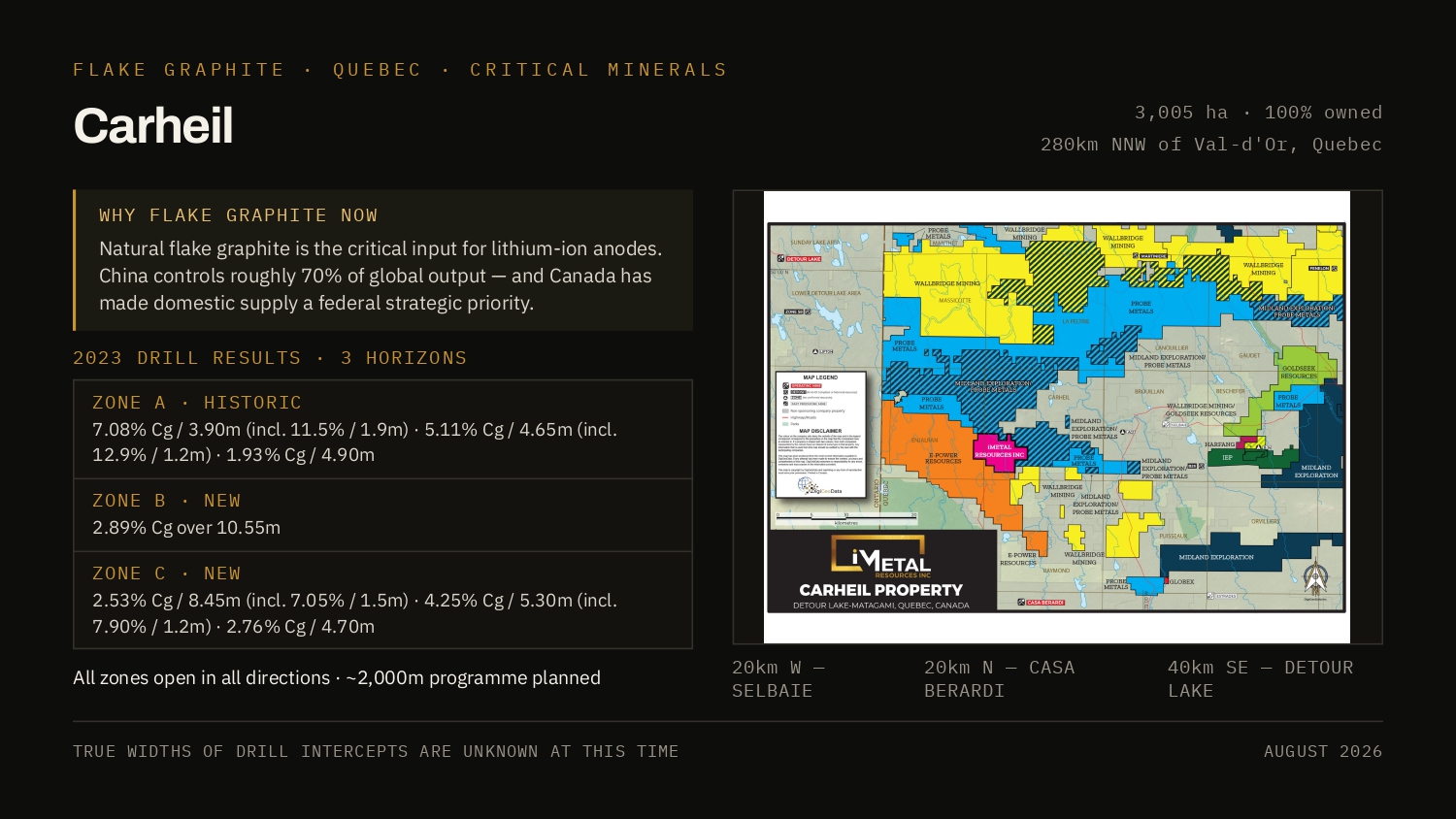Select the "20km W — Selbaie" caption
1456x819 pixels.
tap(778, 679)
